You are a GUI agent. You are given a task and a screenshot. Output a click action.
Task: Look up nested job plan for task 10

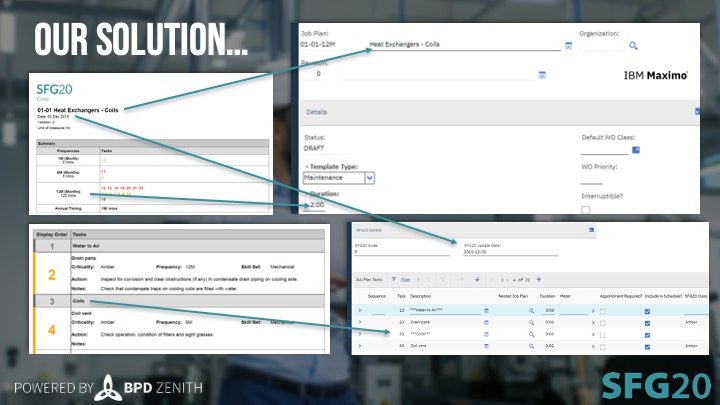point(531,311)
